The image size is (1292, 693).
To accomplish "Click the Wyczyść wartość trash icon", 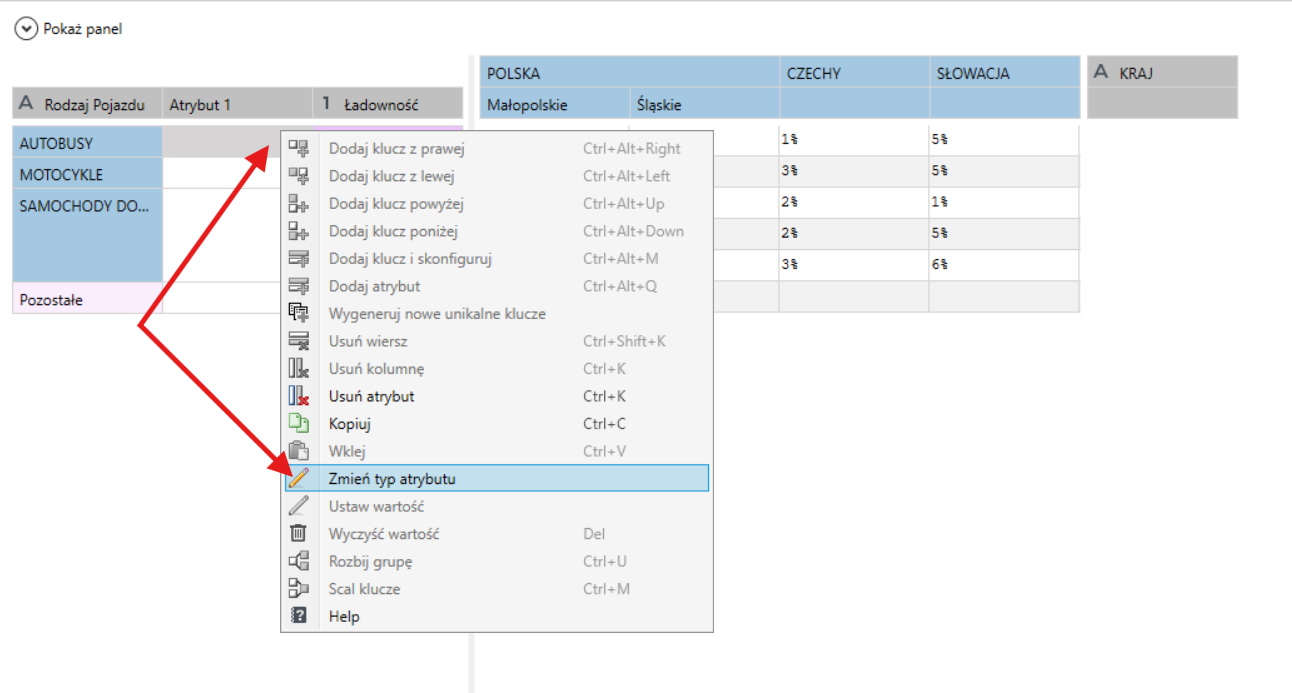I will (298, 534).
